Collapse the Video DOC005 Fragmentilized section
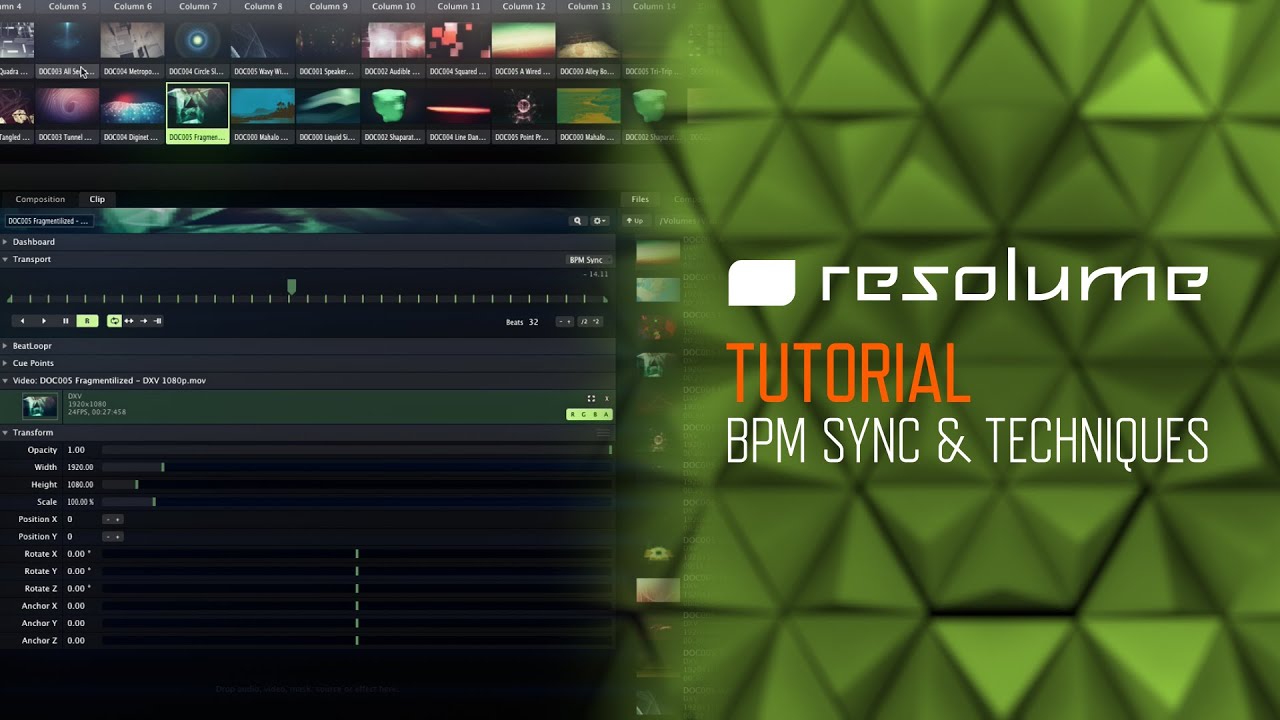 pyautogui.click(x=5, y=380)
